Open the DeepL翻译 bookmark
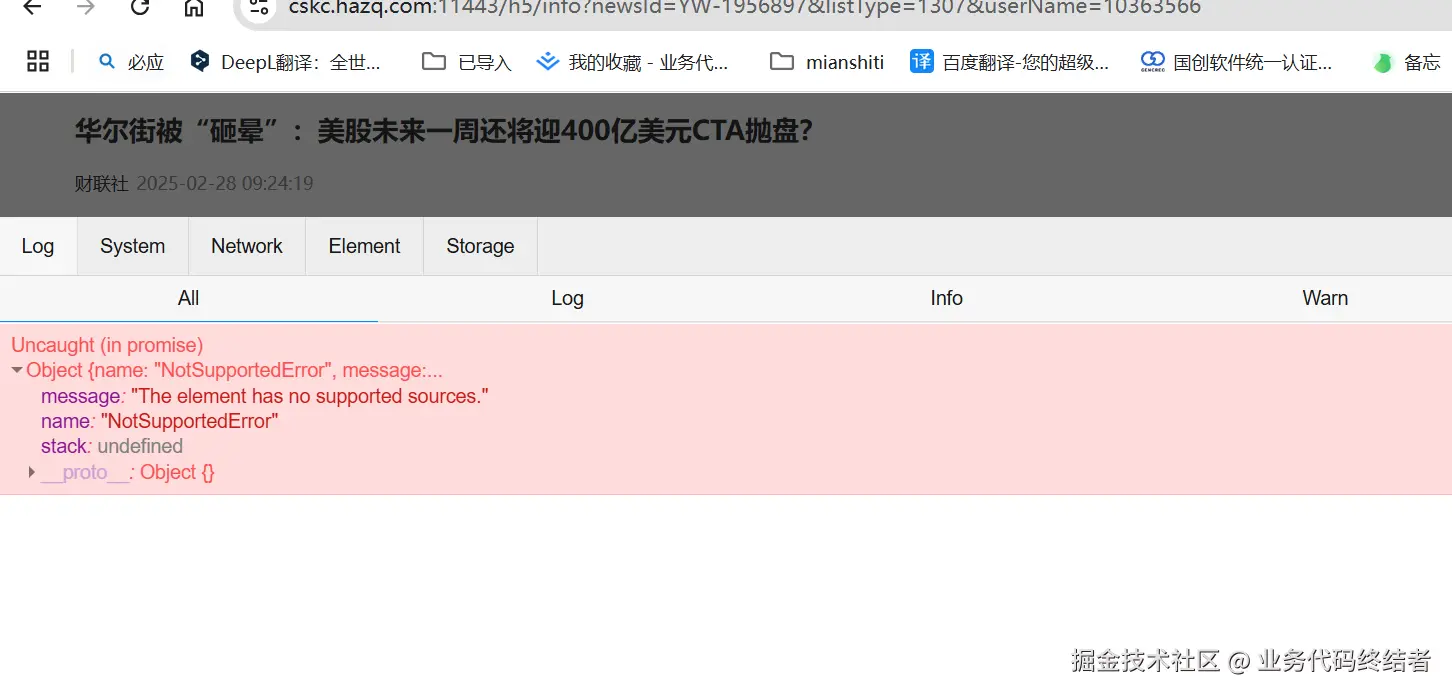Image resolution: width=1452 pixels, height=695 pixels. click(x=286, y=62)
